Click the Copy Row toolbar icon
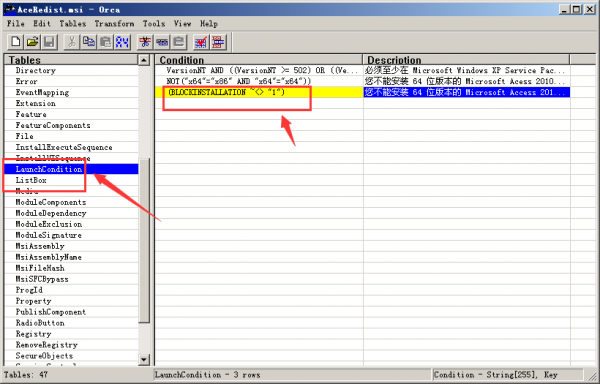The image size is (600, 384). point(162,42)
